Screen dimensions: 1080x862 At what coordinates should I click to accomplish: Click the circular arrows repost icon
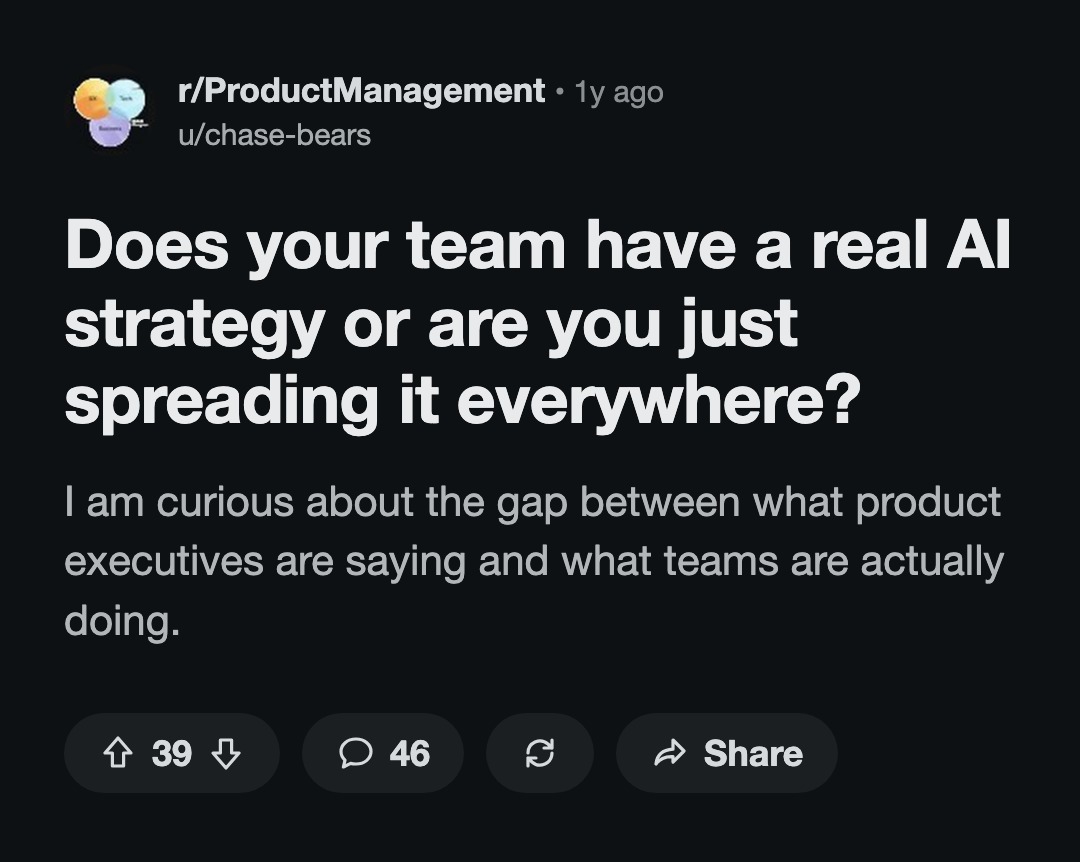[x=539, y=753]
